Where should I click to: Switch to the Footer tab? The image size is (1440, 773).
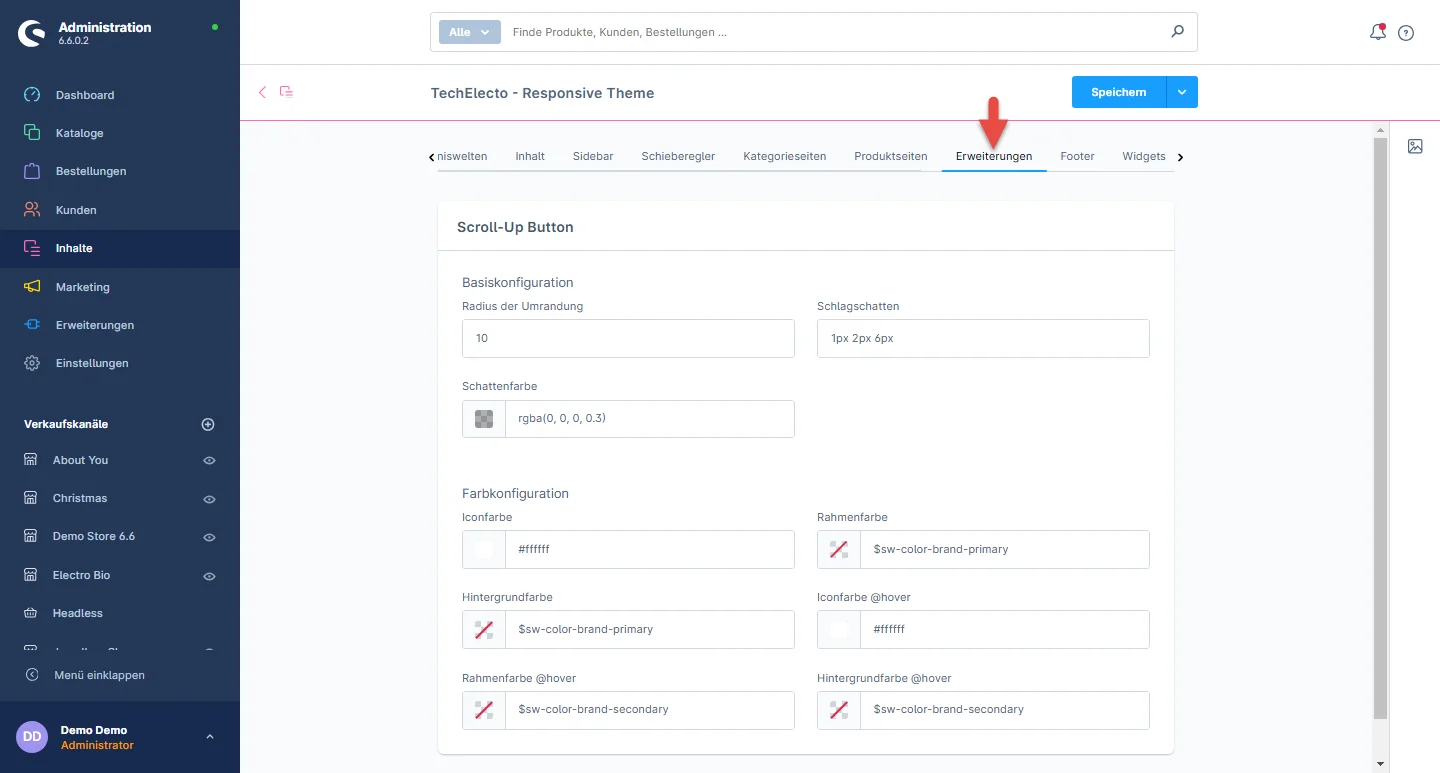pyautogui.click(x=1077, y=156)
